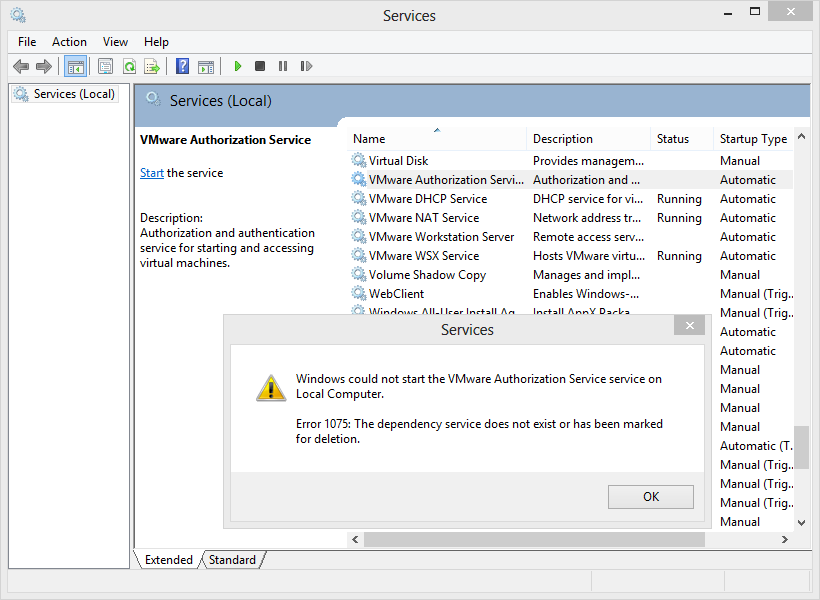Image resolution: width=820 pixels, height=600 pixels.
Task: Click the Back arrow in toolbar
Action: click(21, 67)
